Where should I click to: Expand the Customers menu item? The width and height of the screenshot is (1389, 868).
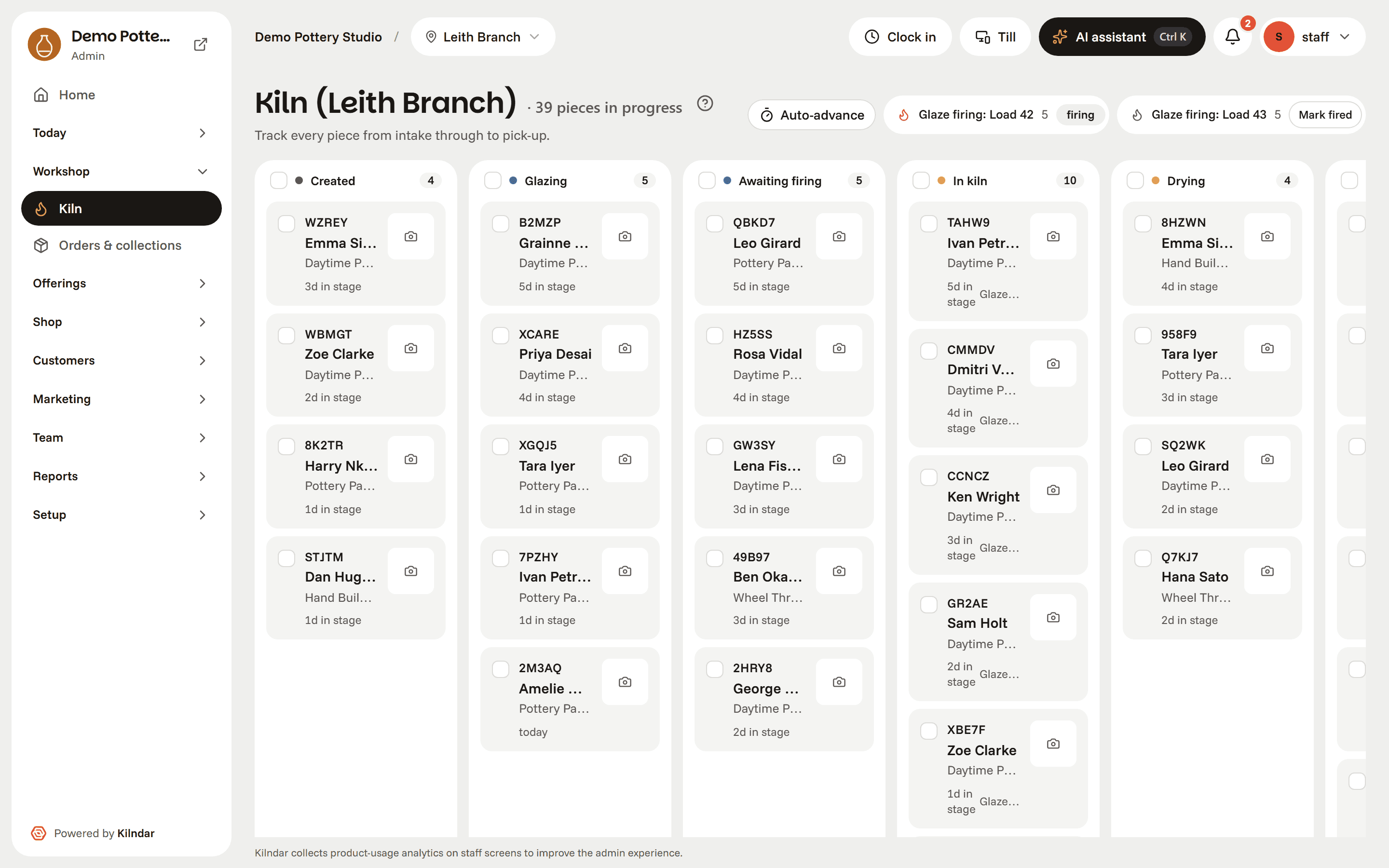pos(121,361)
